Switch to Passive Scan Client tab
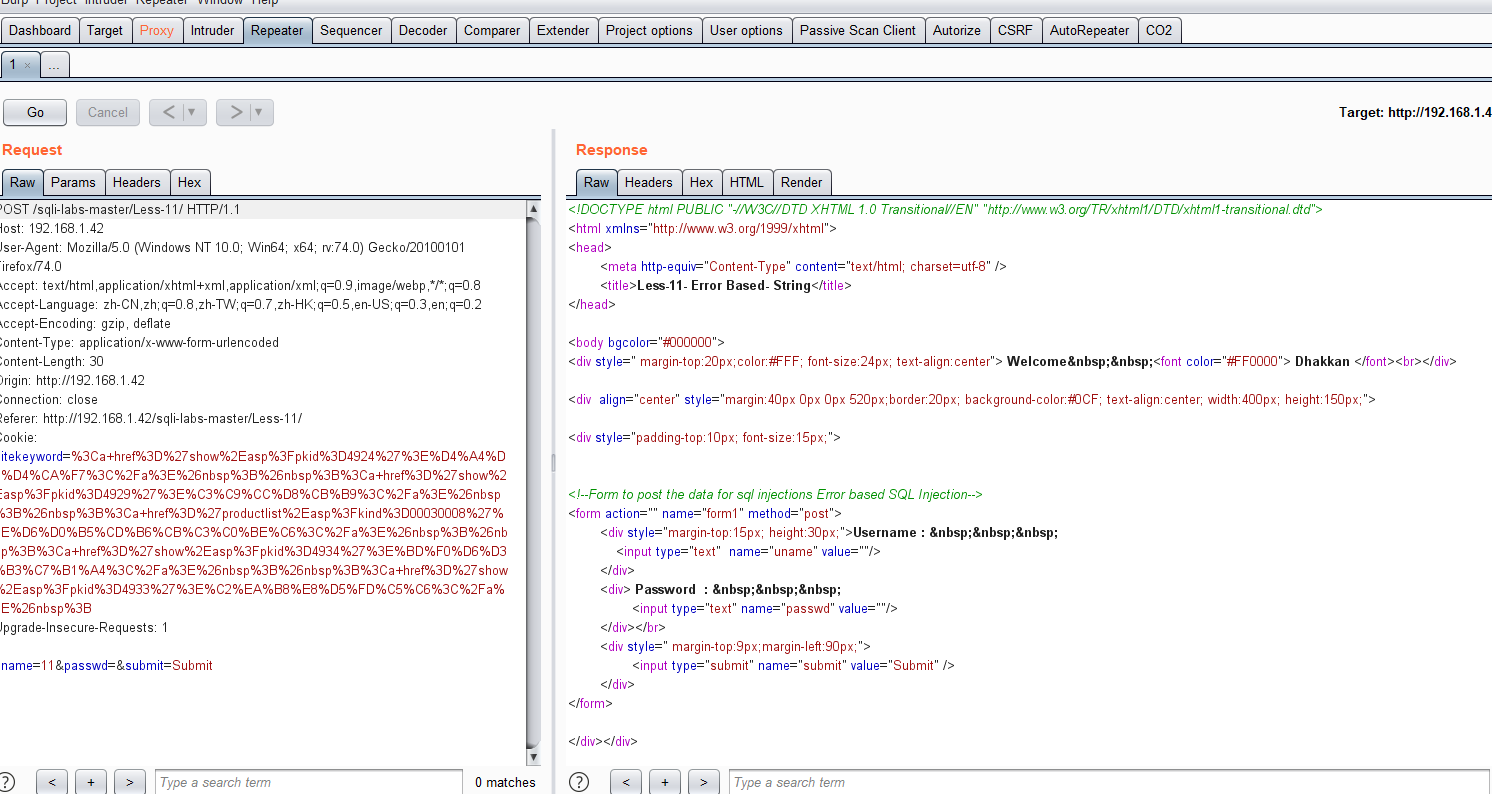Image resolution: width=1492 pixels, height=794 pixels. [858, 30]
